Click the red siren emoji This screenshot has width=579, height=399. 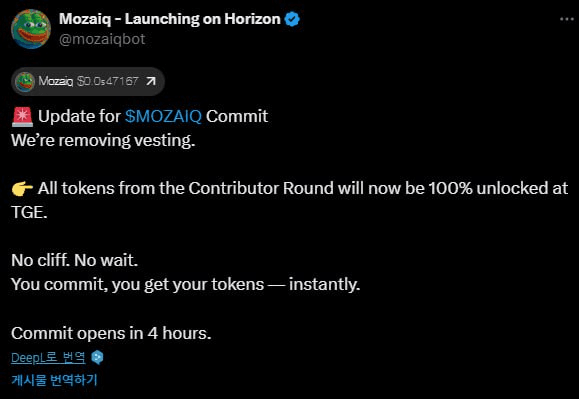point(23,116)
